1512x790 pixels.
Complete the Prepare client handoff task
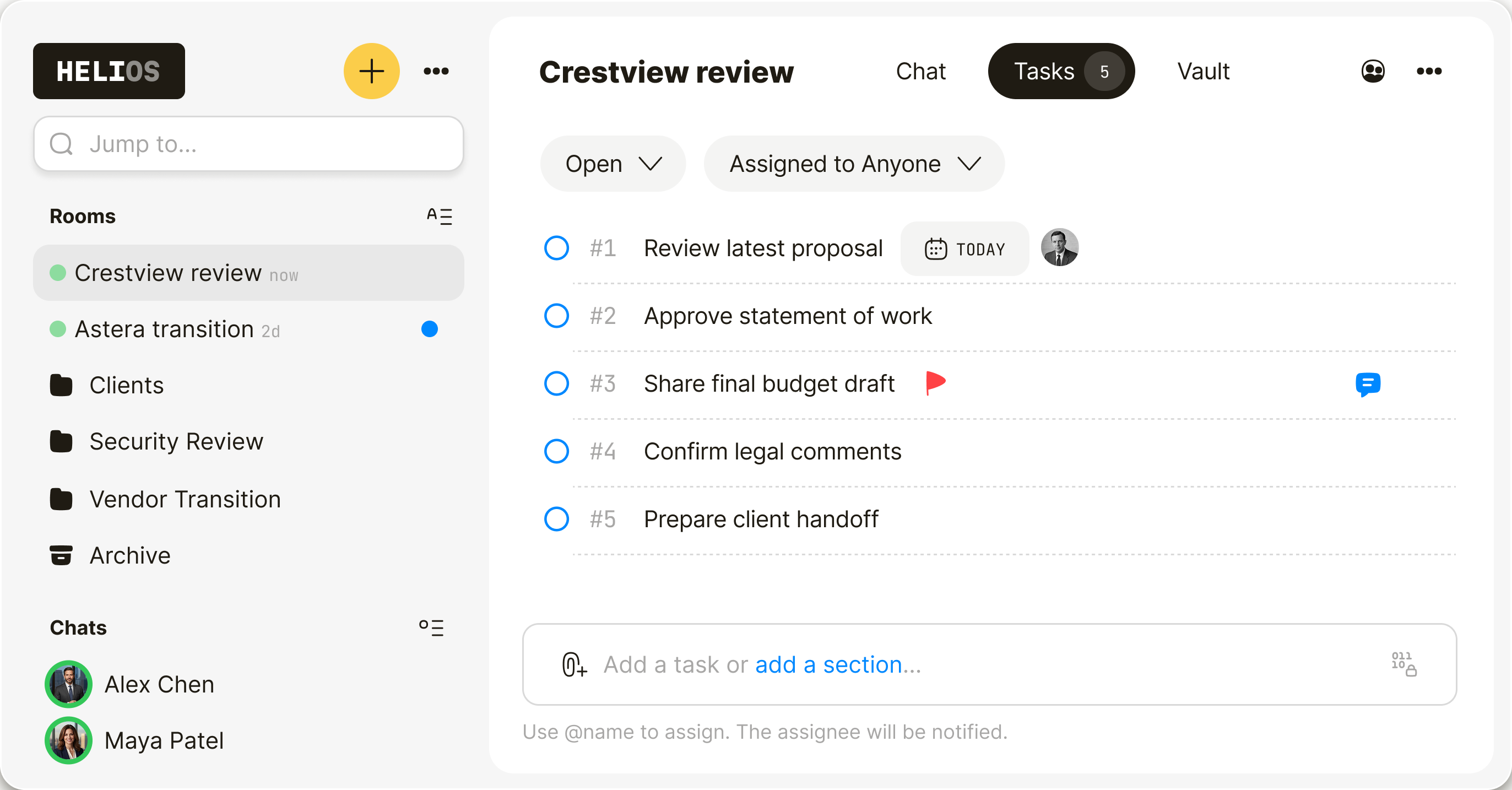pos(556,519)
